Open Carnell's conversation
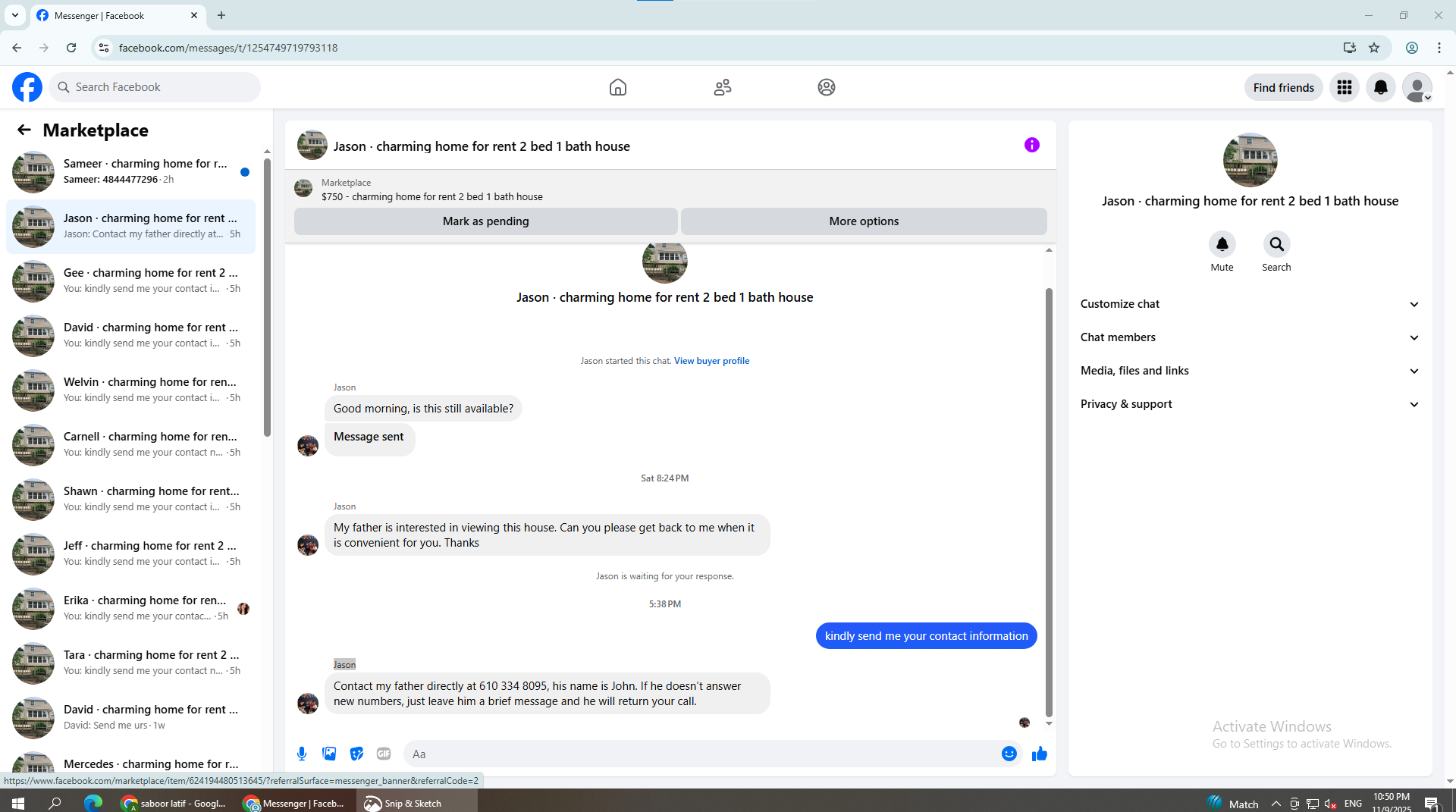This screenshot has height=812, width=1456. point(131,445)
